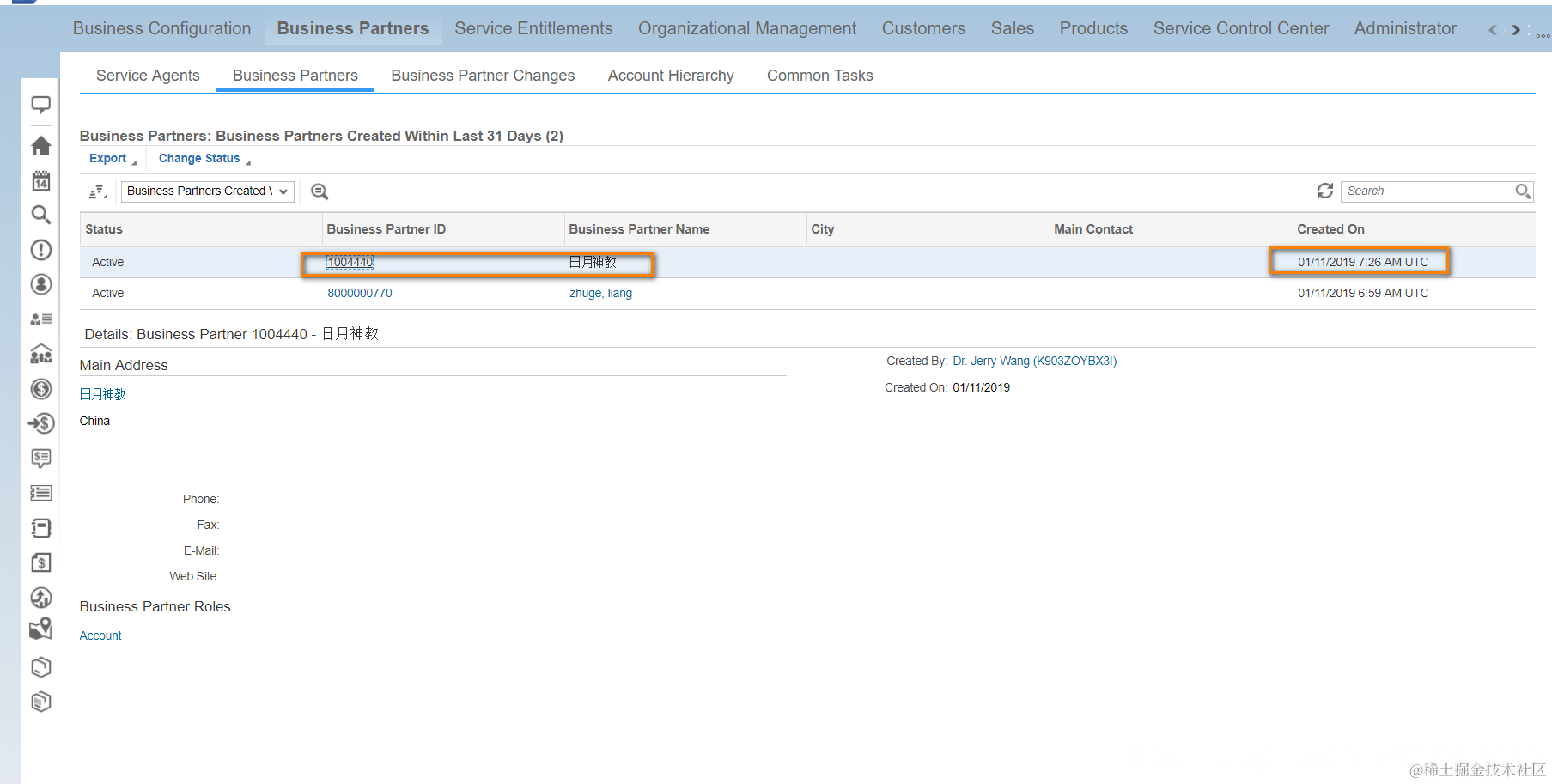Show next work centers with right arrow
The width and height of the screenshot is (1552, 784).
[x=1516, y=30]
